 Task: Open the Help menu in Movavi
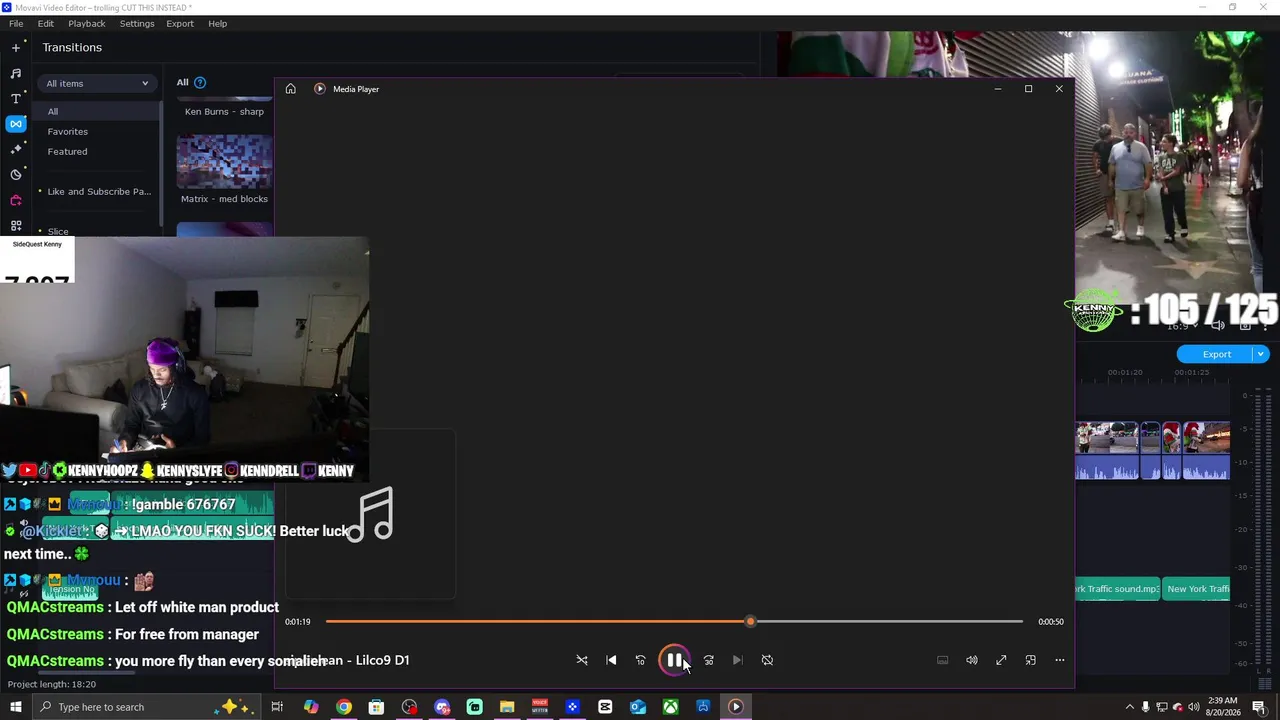tap(218, 23)
